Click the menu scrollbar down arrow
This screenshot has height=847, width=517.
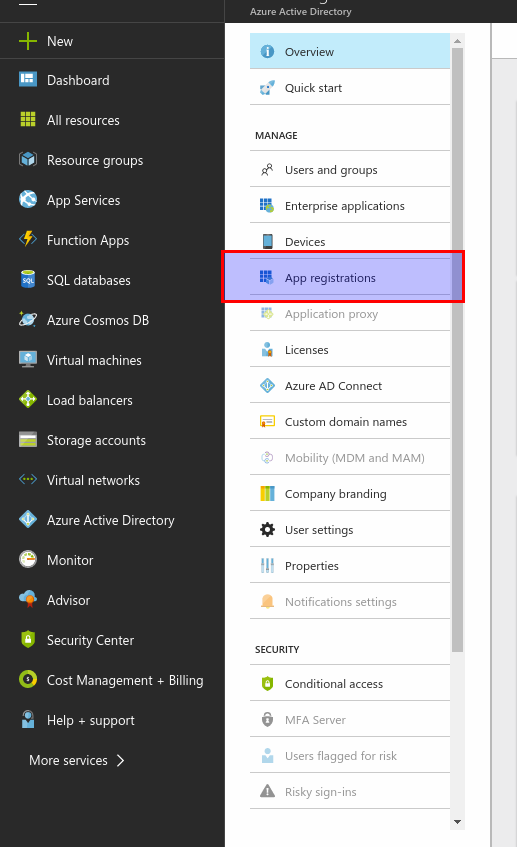(458, 822)
